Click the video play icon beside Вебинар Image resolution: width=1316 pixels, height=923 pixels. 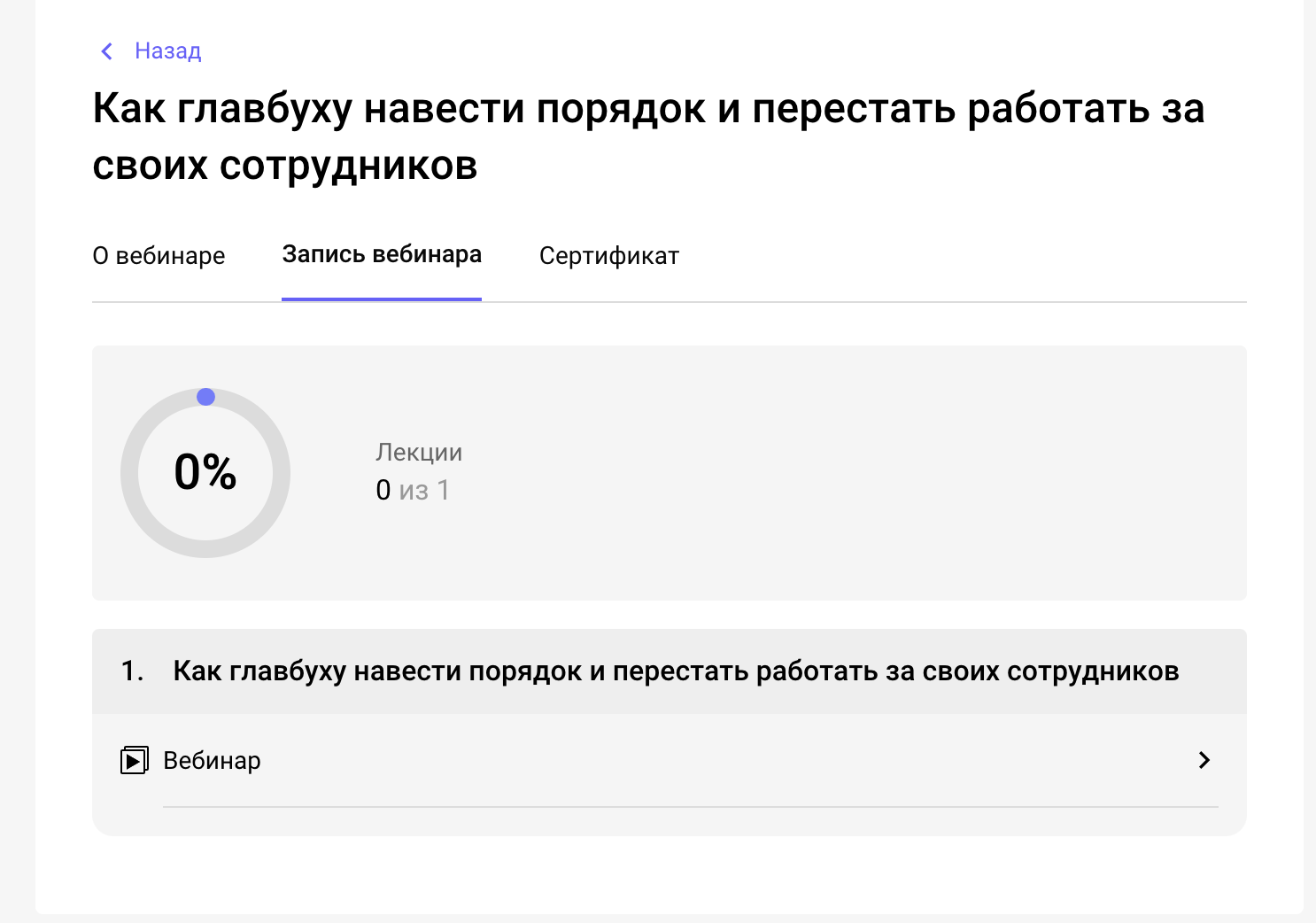click(134, 760)
